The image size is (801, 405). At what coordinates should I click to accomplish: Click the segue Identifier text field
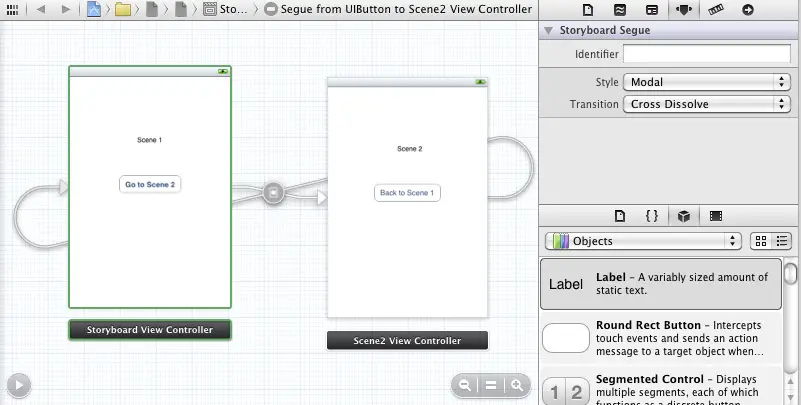(x=707, y=54)
